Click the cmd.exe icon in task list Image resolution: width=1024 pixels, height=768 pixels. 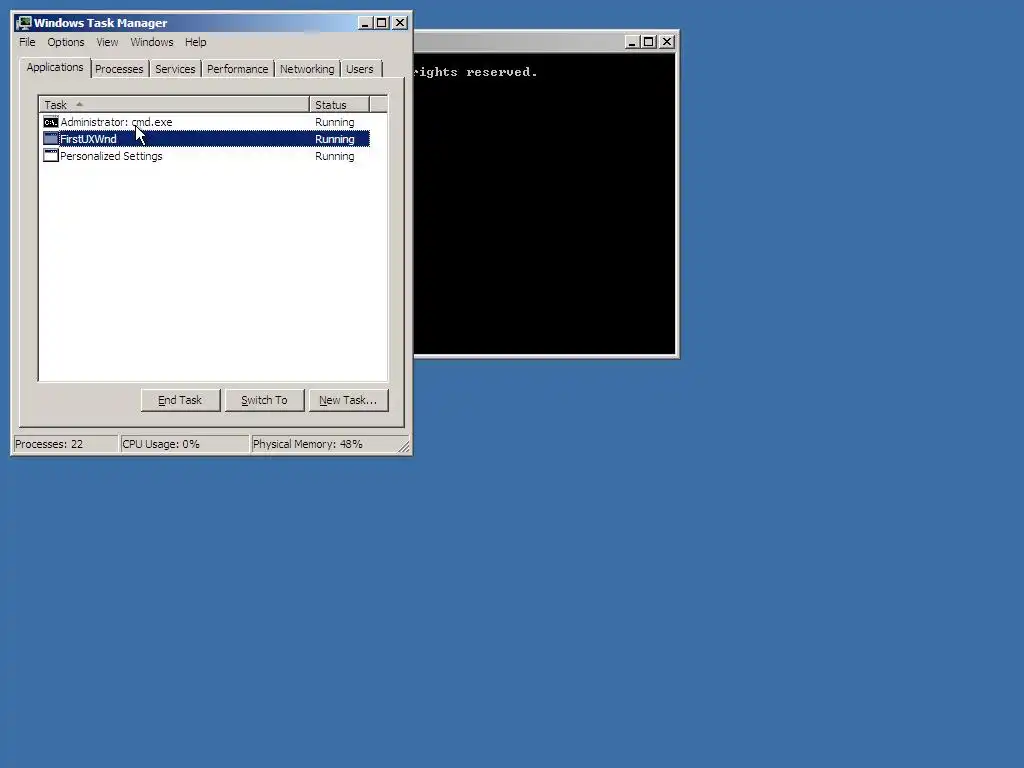(x=50, y=122)
